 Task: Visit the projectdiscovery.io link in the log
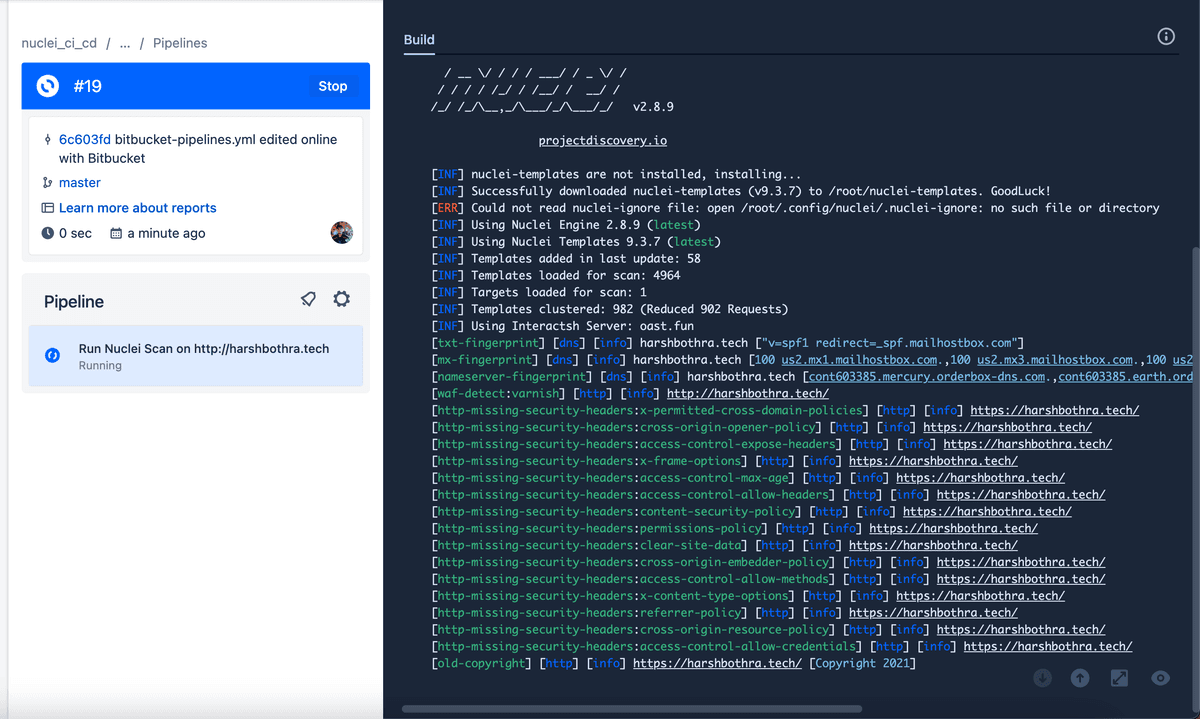(602, 140)
